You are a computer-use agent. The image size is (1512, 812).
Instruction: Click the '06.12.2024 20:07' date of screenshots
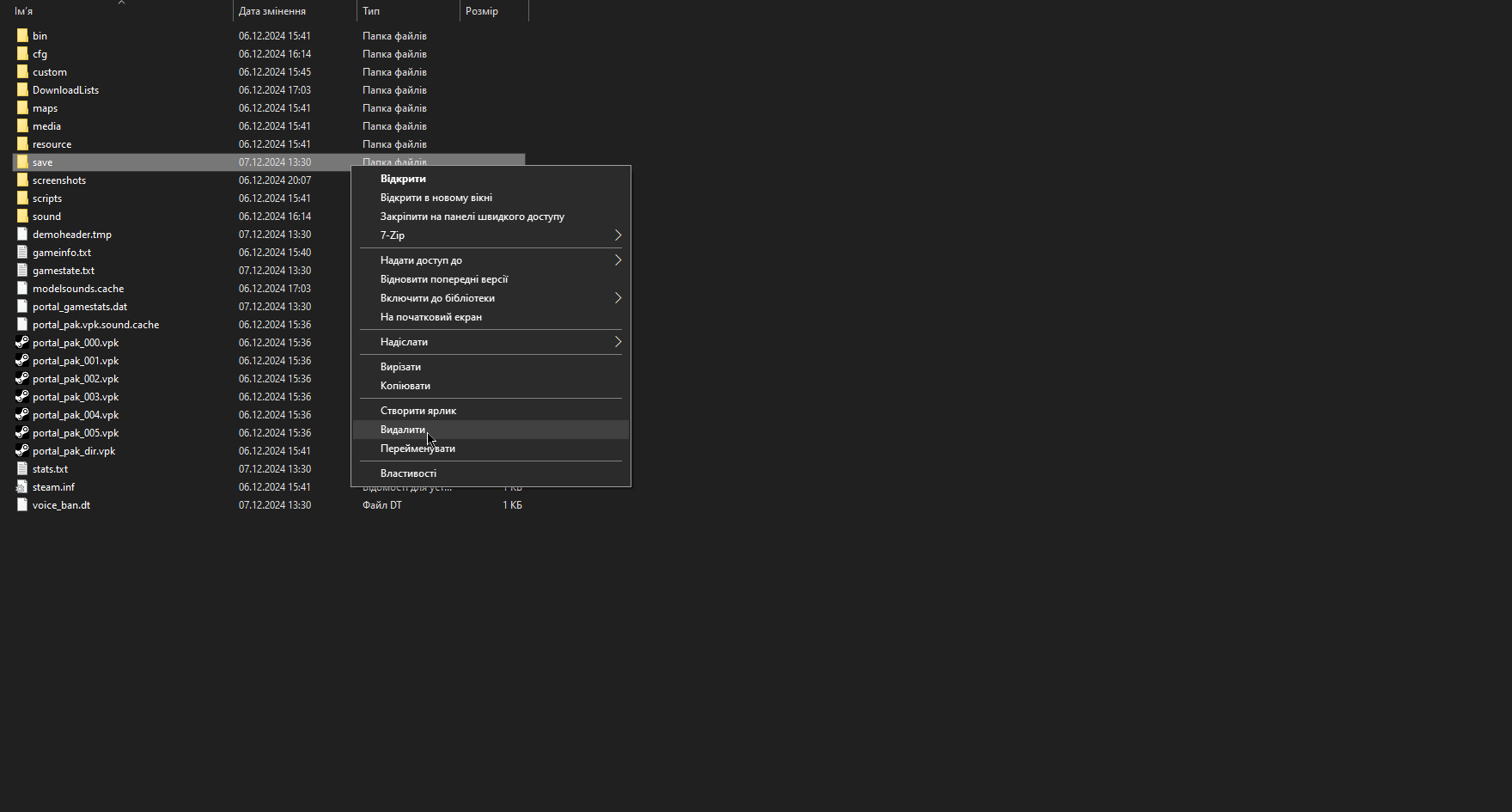(275, 180)
